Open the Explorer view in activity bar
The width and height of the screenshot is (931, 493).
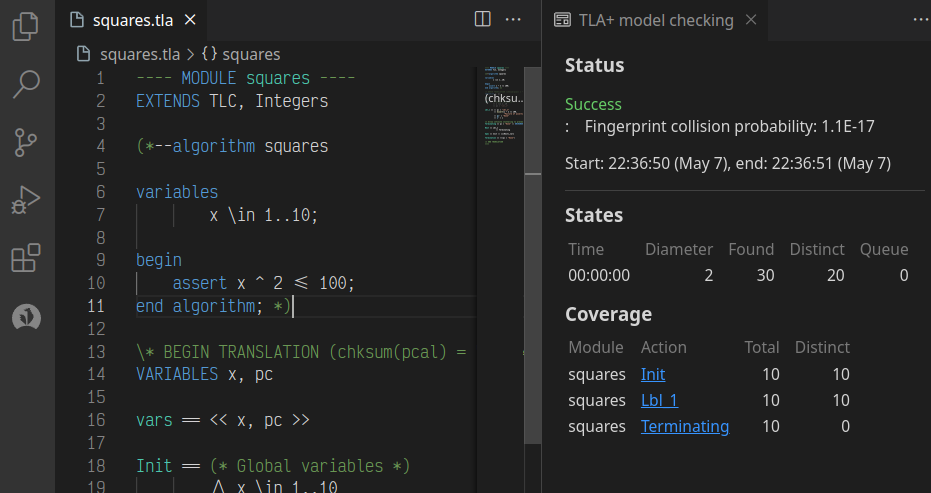(x=26, y=27)
